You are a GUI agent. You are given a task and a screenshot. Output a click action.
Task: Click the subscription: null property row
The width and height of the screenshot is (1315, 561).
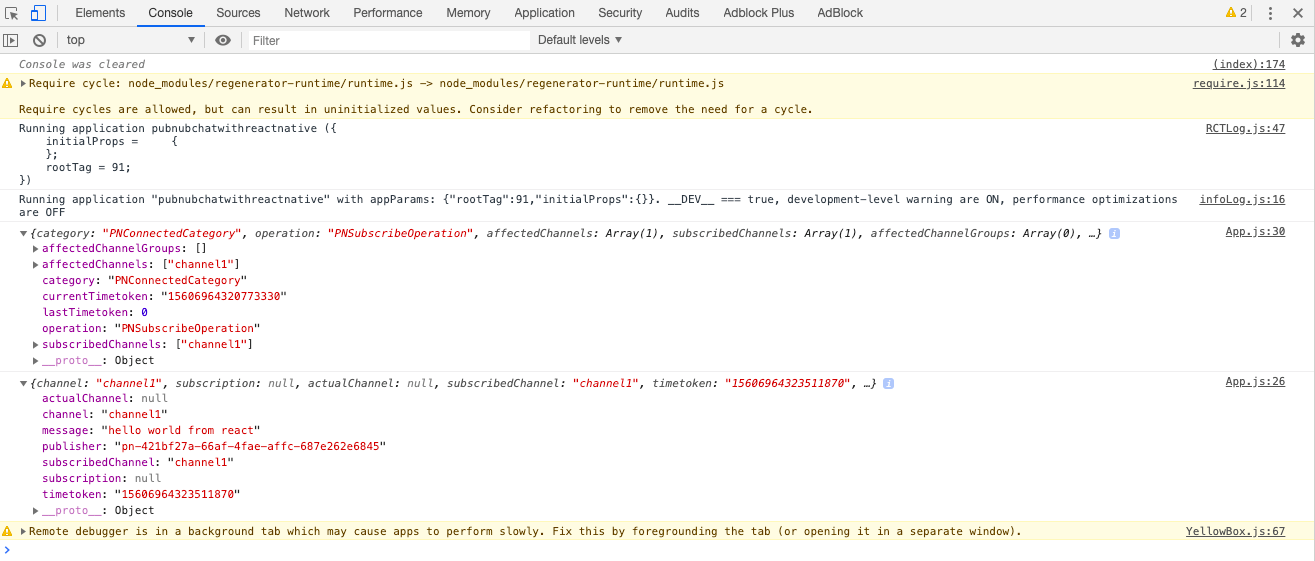point(101,478)
